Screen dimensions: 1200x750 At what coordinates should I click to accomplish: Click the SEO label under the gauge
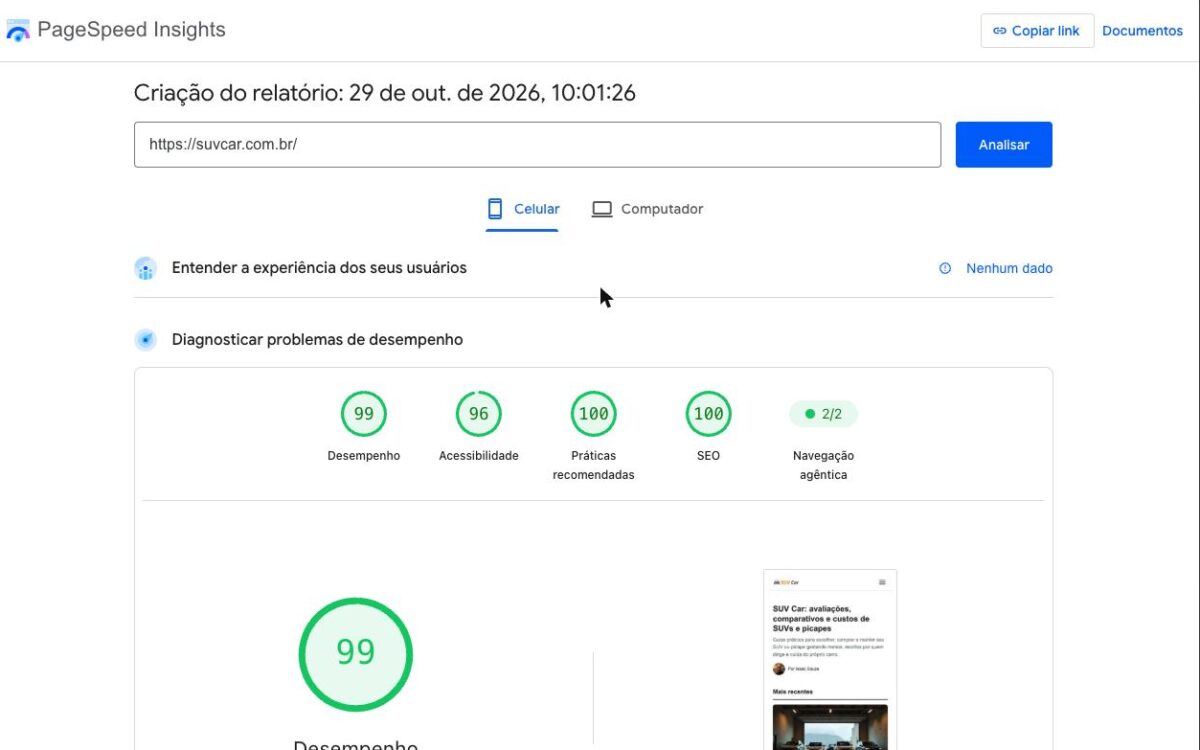708,456
